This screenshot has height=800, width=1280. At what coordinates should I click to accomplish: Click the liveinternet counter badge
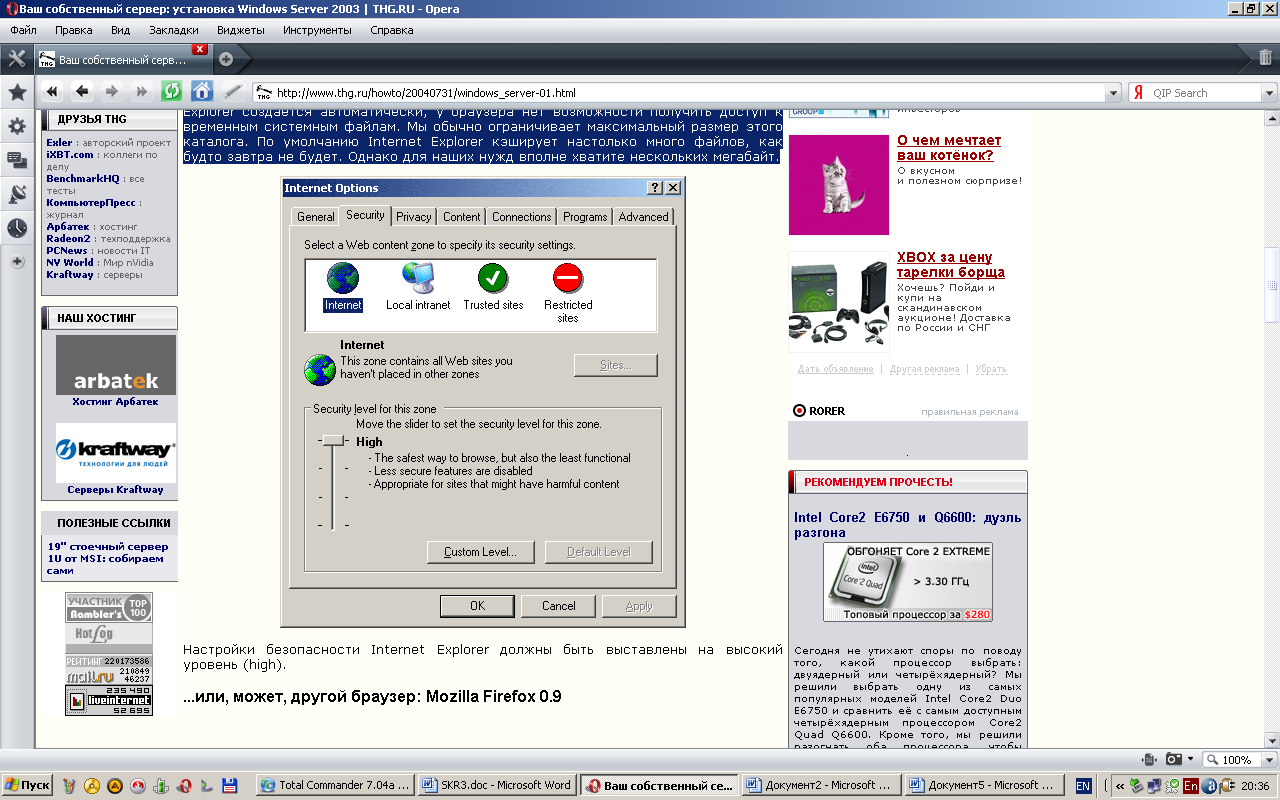click(109, 700)
